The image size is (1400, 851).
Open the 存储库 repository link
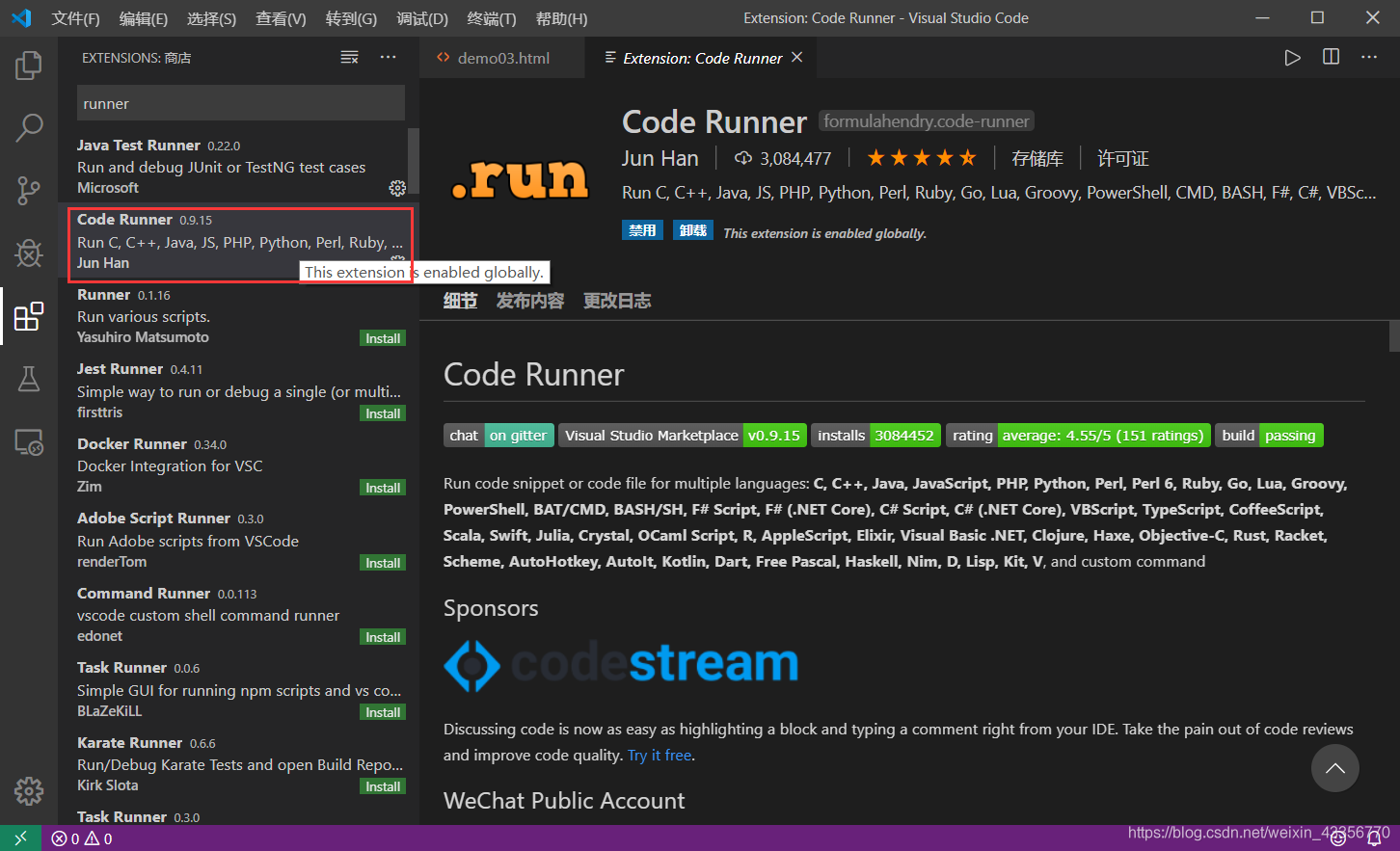[x=1037, y=159]
